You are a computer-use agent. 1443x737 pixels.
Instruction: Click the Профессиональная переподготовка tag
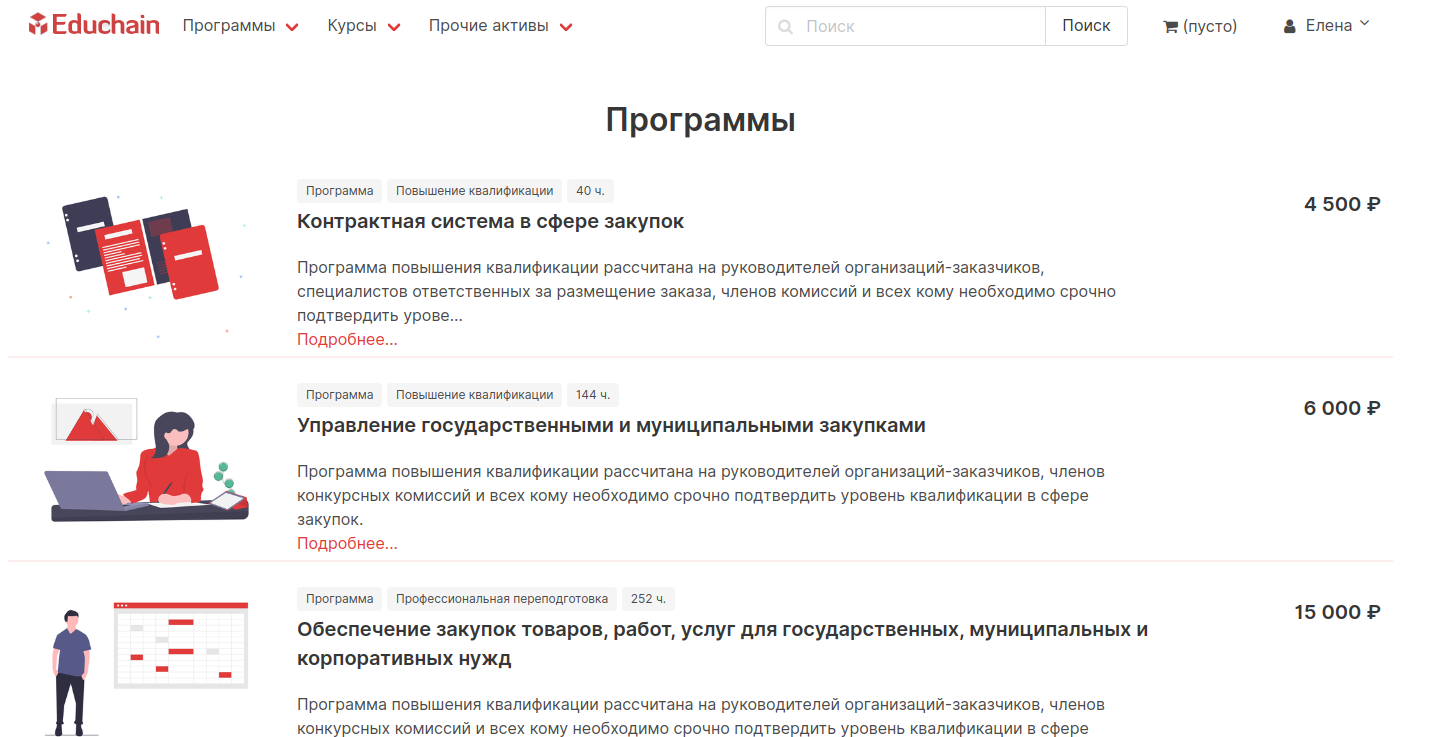(501, 599)
